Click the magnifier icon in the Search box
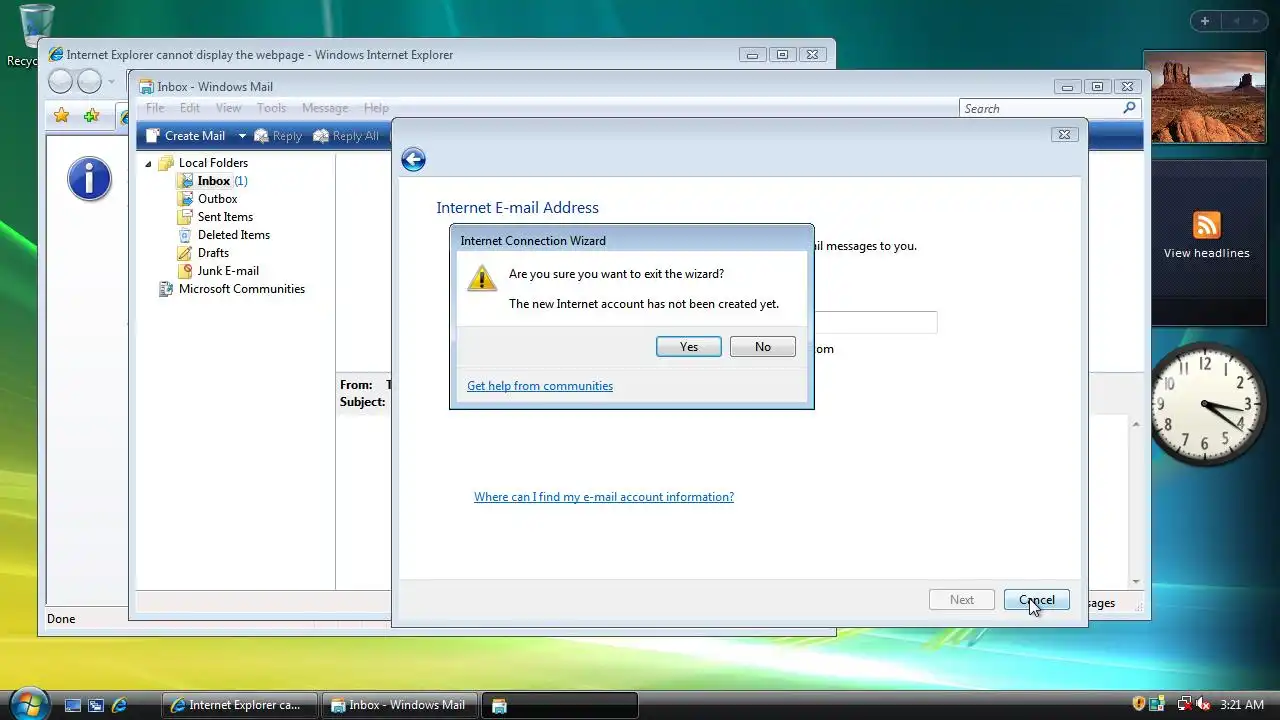The width and height of the screenshot is (1280, 720). (1129, 108)
